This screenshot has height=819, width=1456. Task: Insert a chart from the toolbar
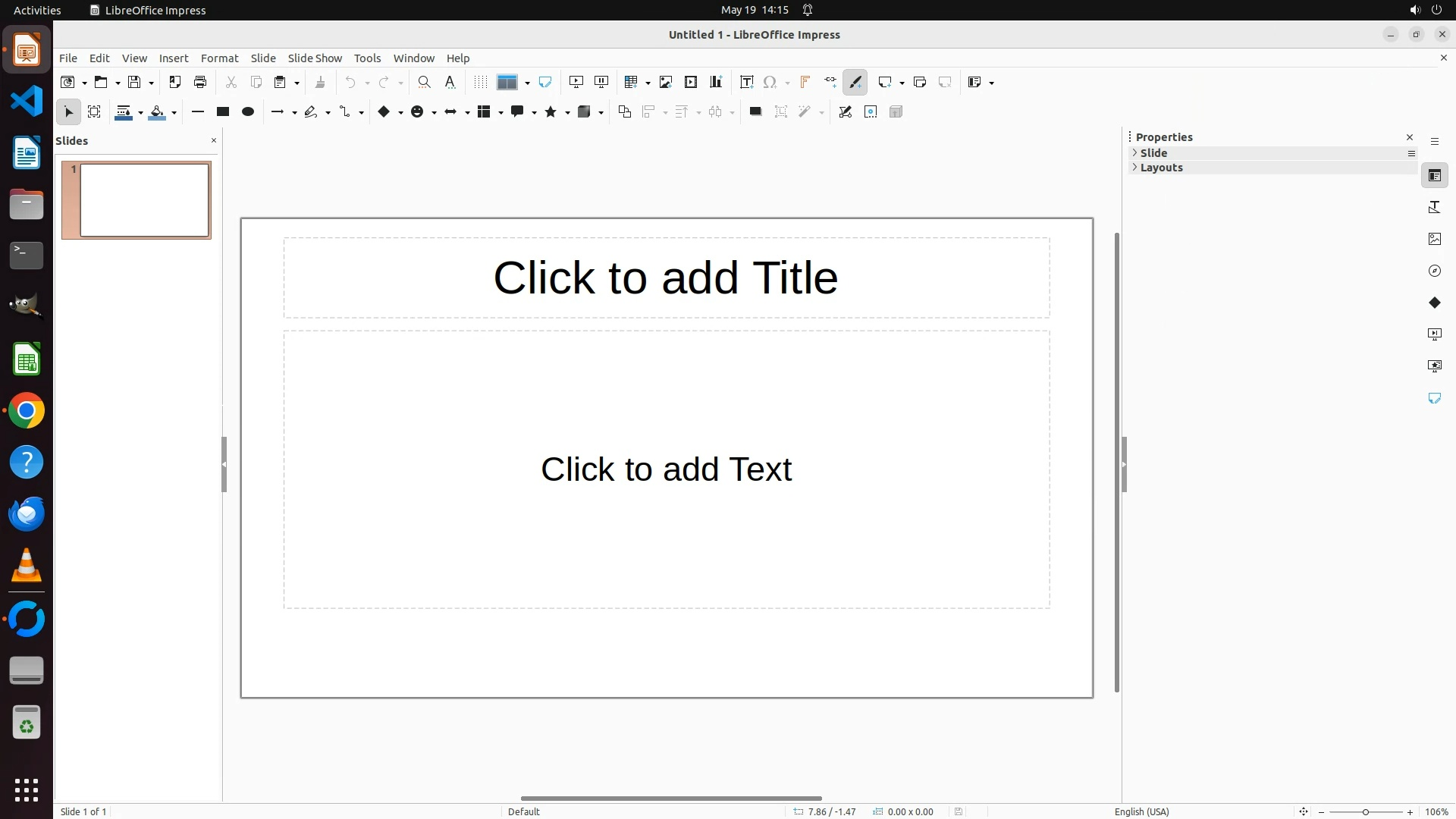coord(716,82)
